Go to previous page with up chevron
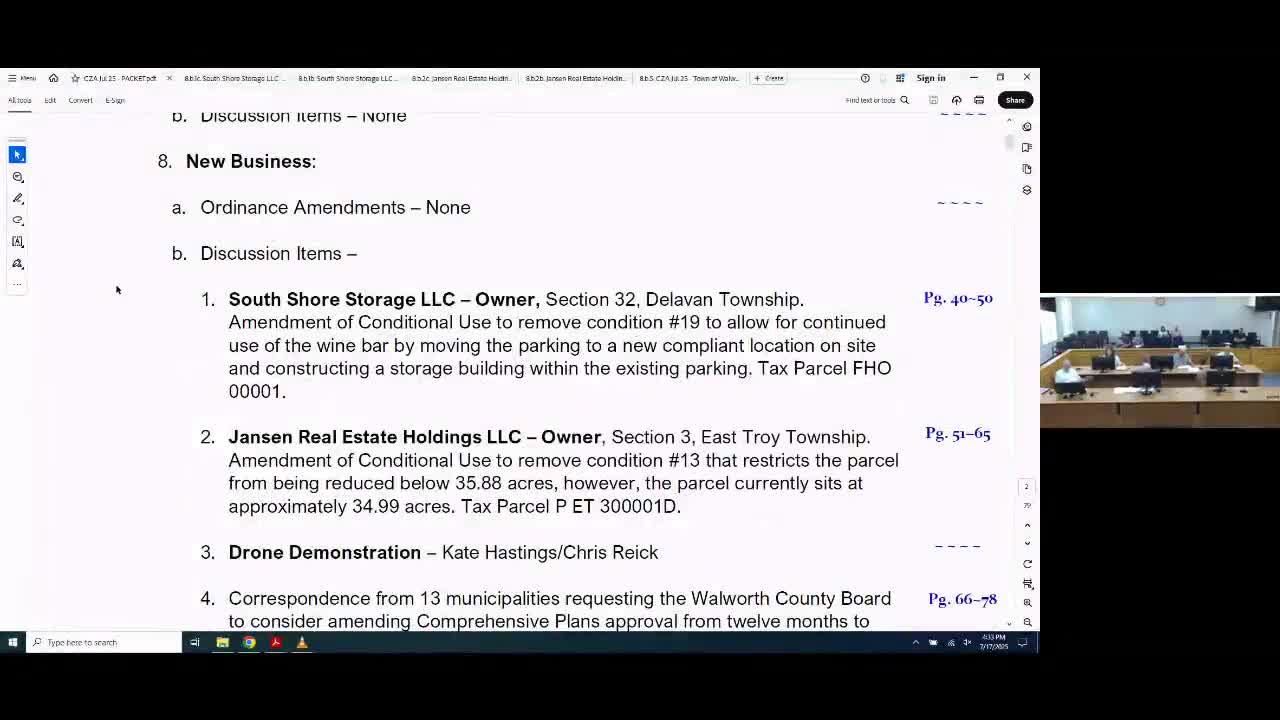 [1027, 525]
